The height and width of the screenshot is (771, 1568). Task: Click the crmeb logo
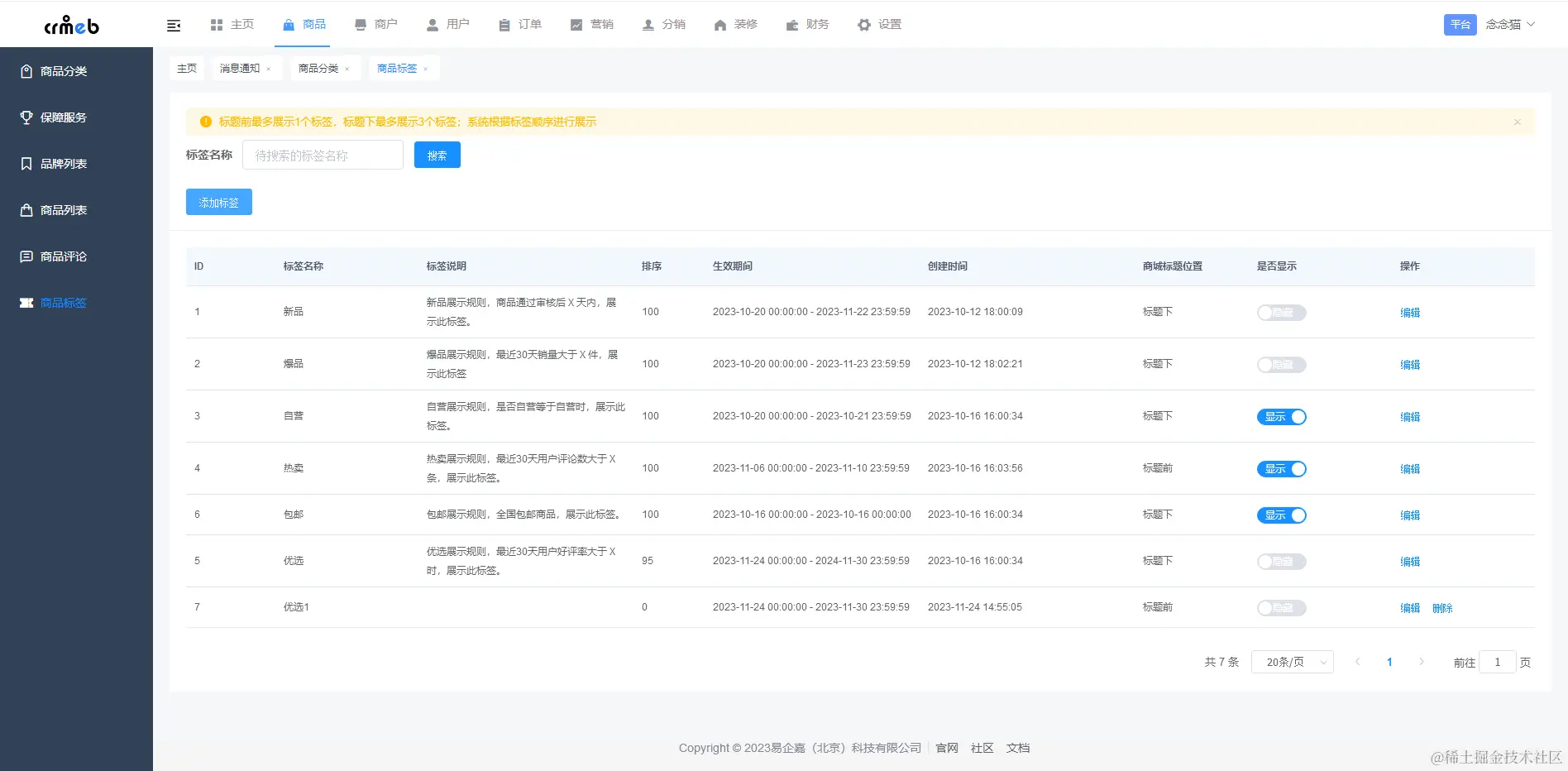pos(71,25)
